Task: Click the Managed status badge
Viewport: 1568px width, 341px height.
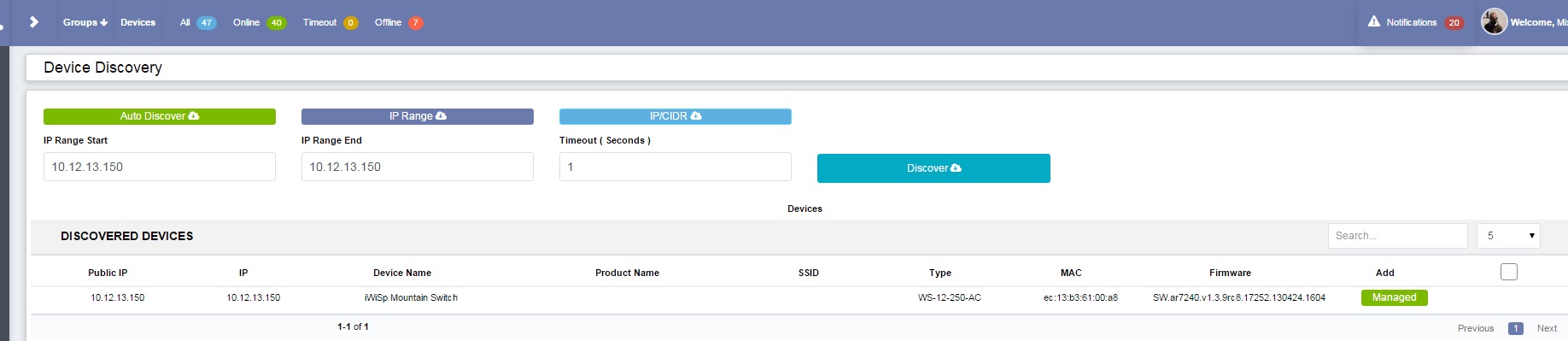Action: tap(1395, 297)
